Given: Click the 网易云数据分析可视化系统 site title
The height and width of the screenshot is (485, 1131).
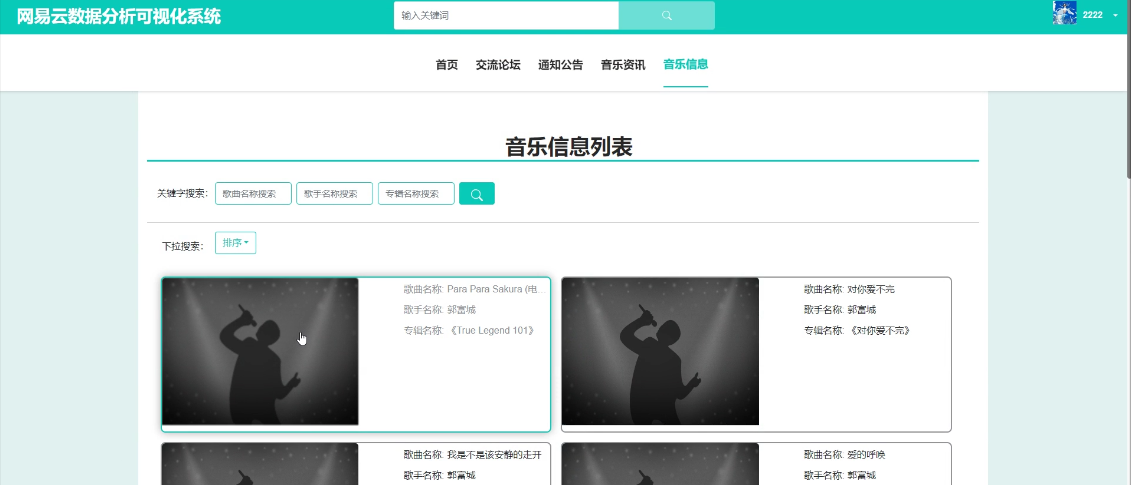Looking at the screenshot, I should point(118,16).
